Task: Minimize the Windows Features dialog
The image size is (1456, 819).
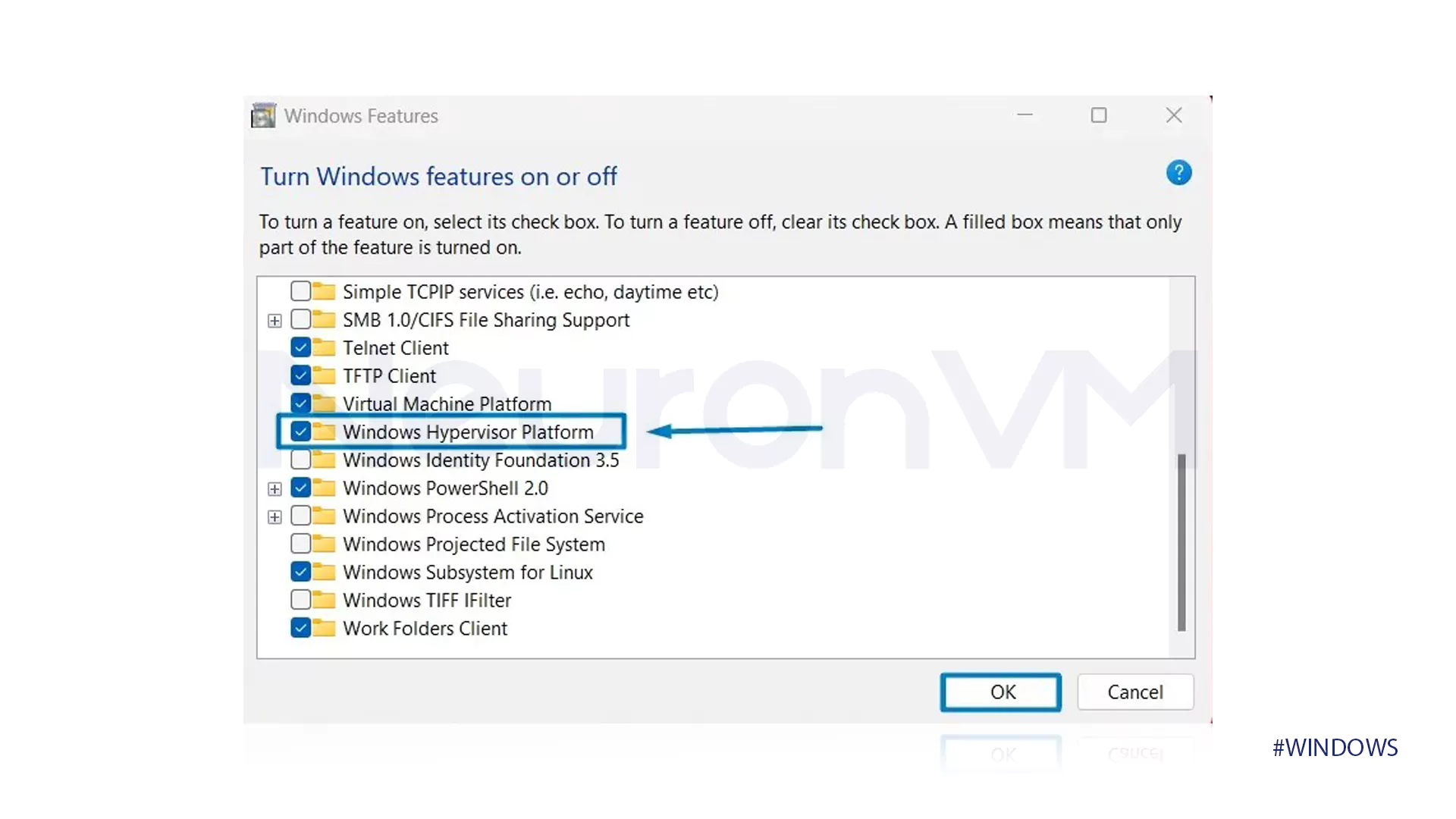Action: (1025, 115)
